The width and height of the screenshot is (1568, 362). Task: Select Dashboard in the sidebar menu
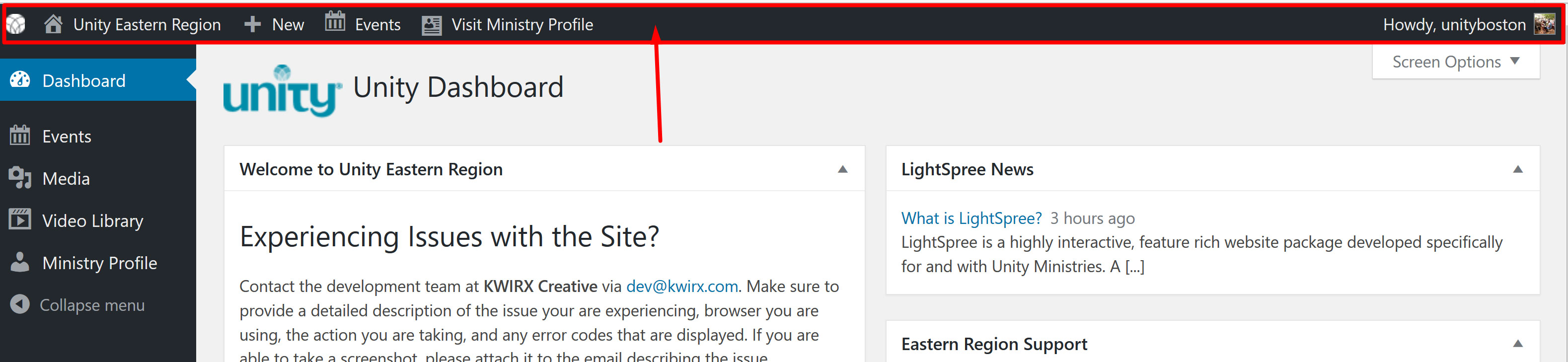point(83,80)
